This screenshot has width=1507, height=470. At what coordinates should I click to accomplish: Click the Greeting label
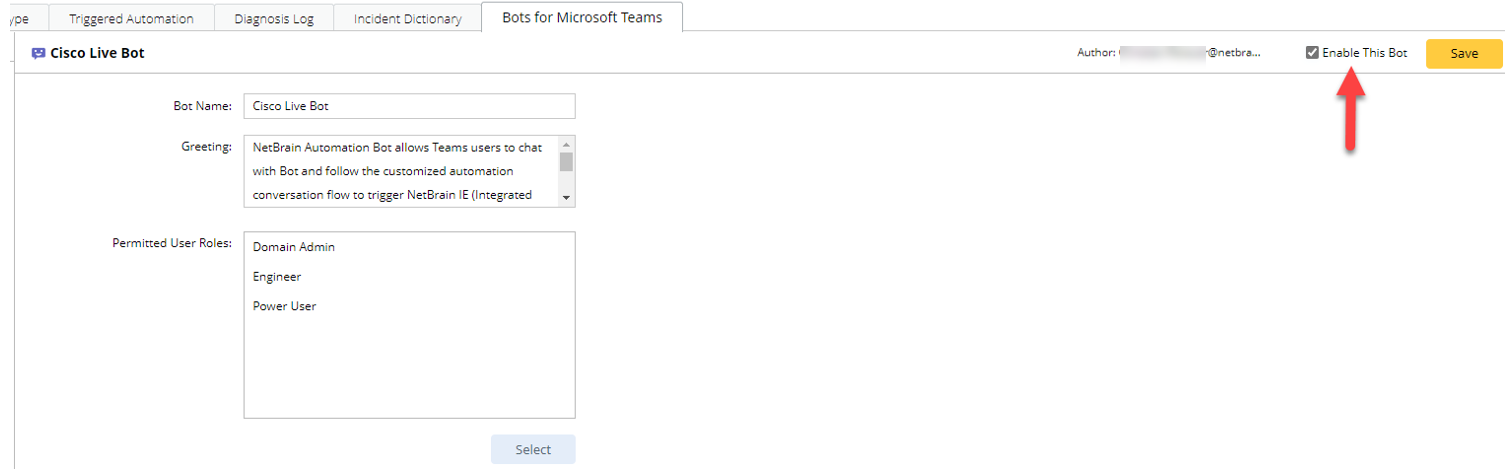[206, 146]
